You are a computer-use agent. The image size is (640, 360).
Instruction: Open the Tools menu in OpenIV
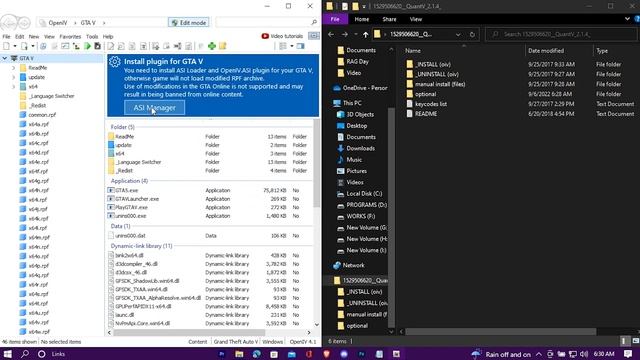tap(92, 37)
